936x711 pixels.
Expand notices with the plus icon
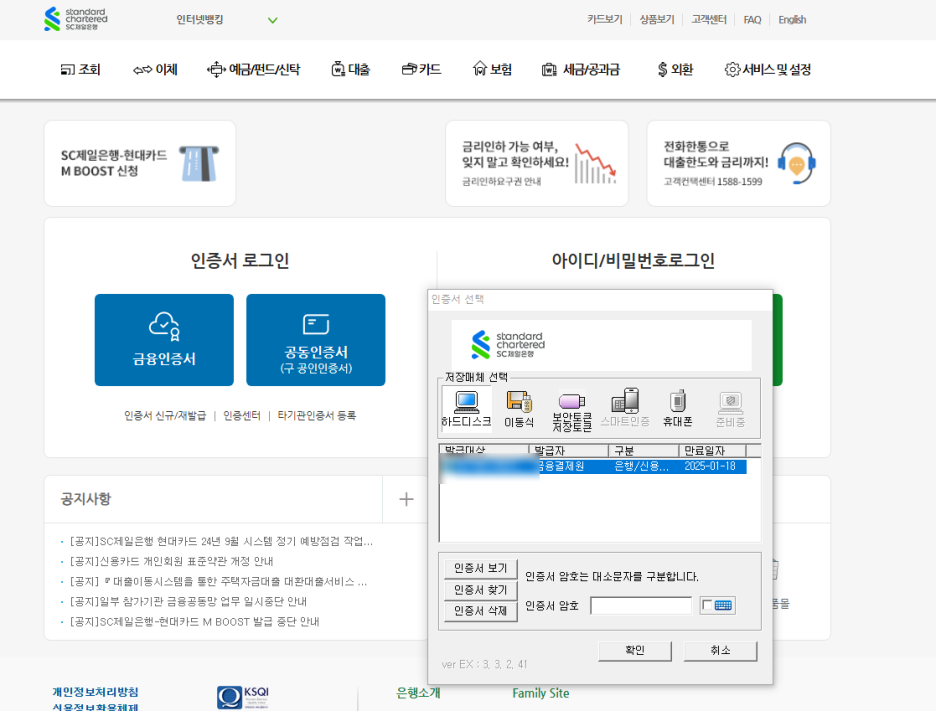pos(406,499)
